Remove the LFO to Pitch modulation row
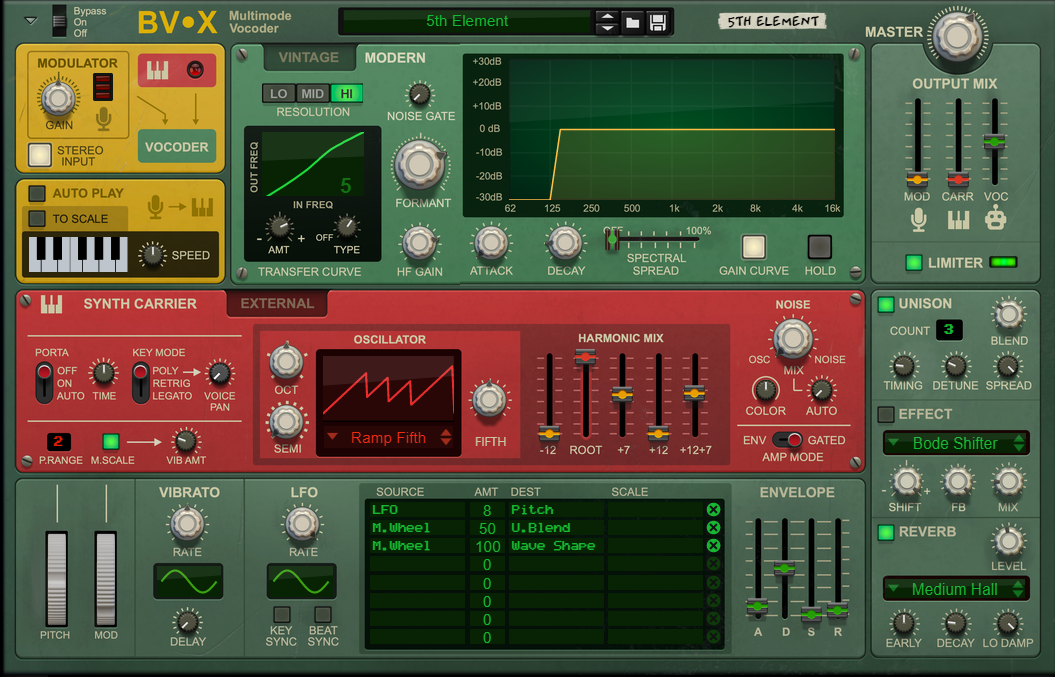This screenshot has width=1055, height=677. [713, 509]
